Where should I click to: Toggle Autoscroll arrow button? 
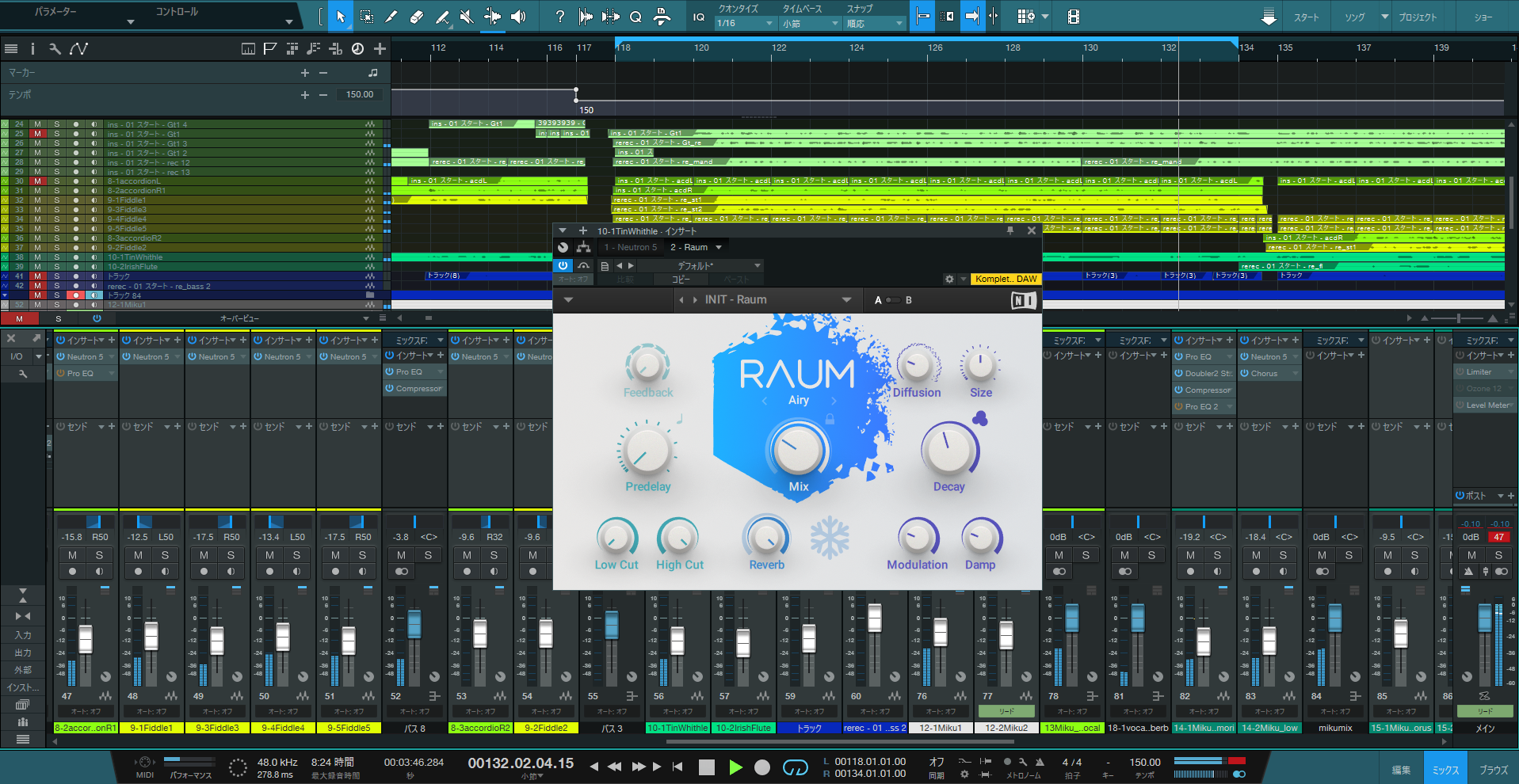(971, 17)
